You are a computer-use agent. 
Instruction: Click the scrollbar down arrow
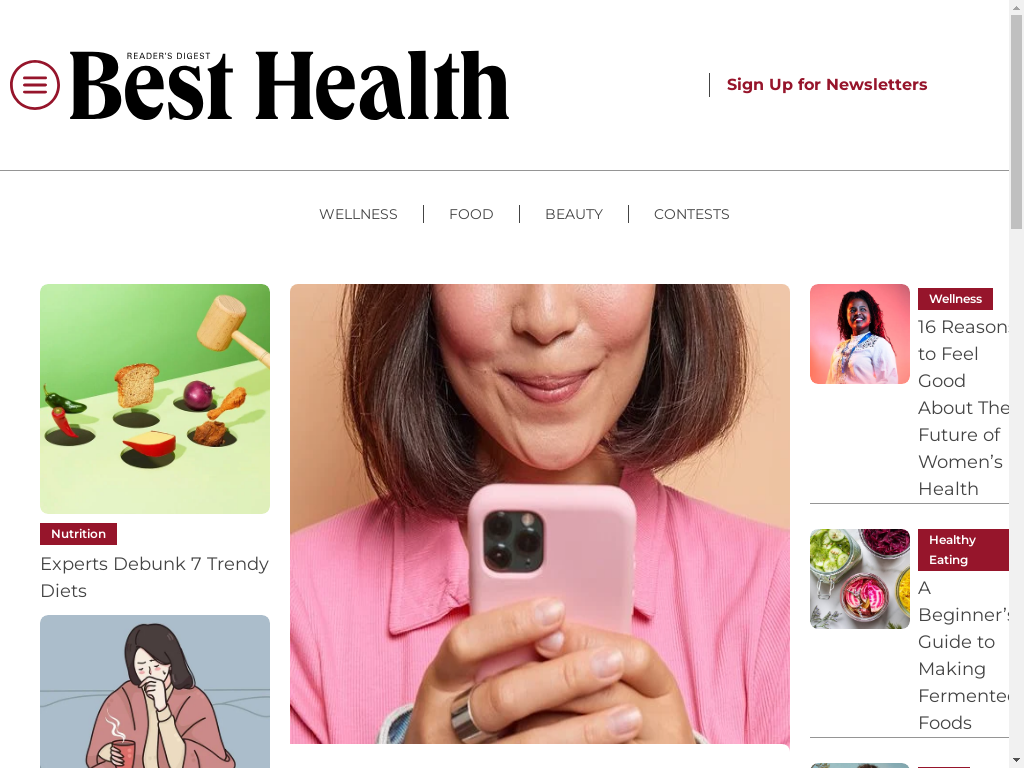pyautogui.click(x=1016, y=761)
